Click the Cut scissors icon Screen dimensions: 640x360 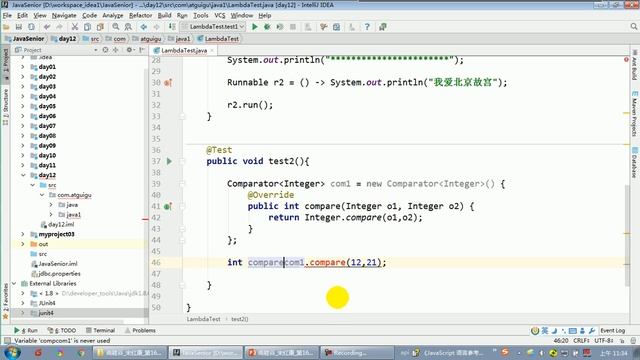click(x=75, y=27)
